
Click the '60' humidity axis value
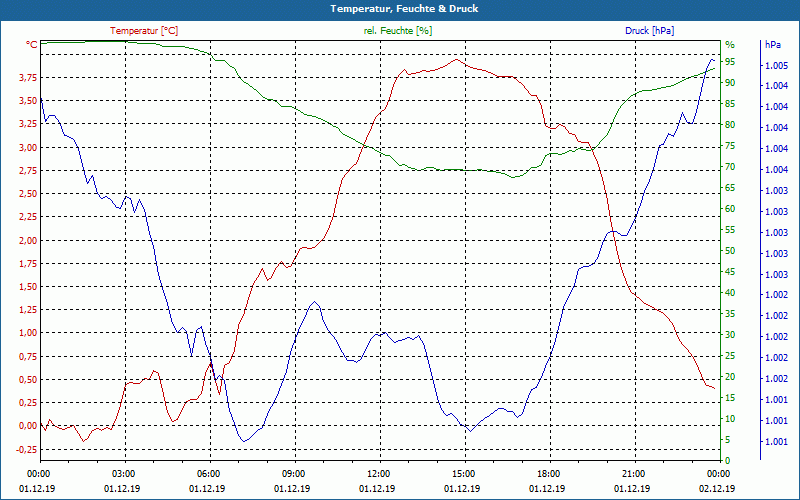tap(730, 209)
